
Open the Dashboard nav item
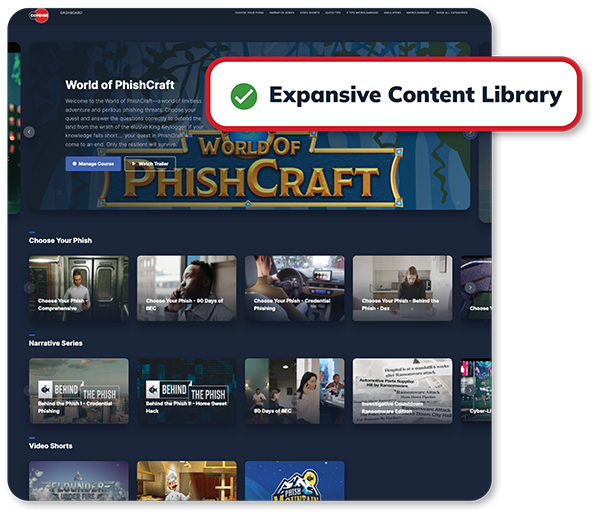click(71, 15)
